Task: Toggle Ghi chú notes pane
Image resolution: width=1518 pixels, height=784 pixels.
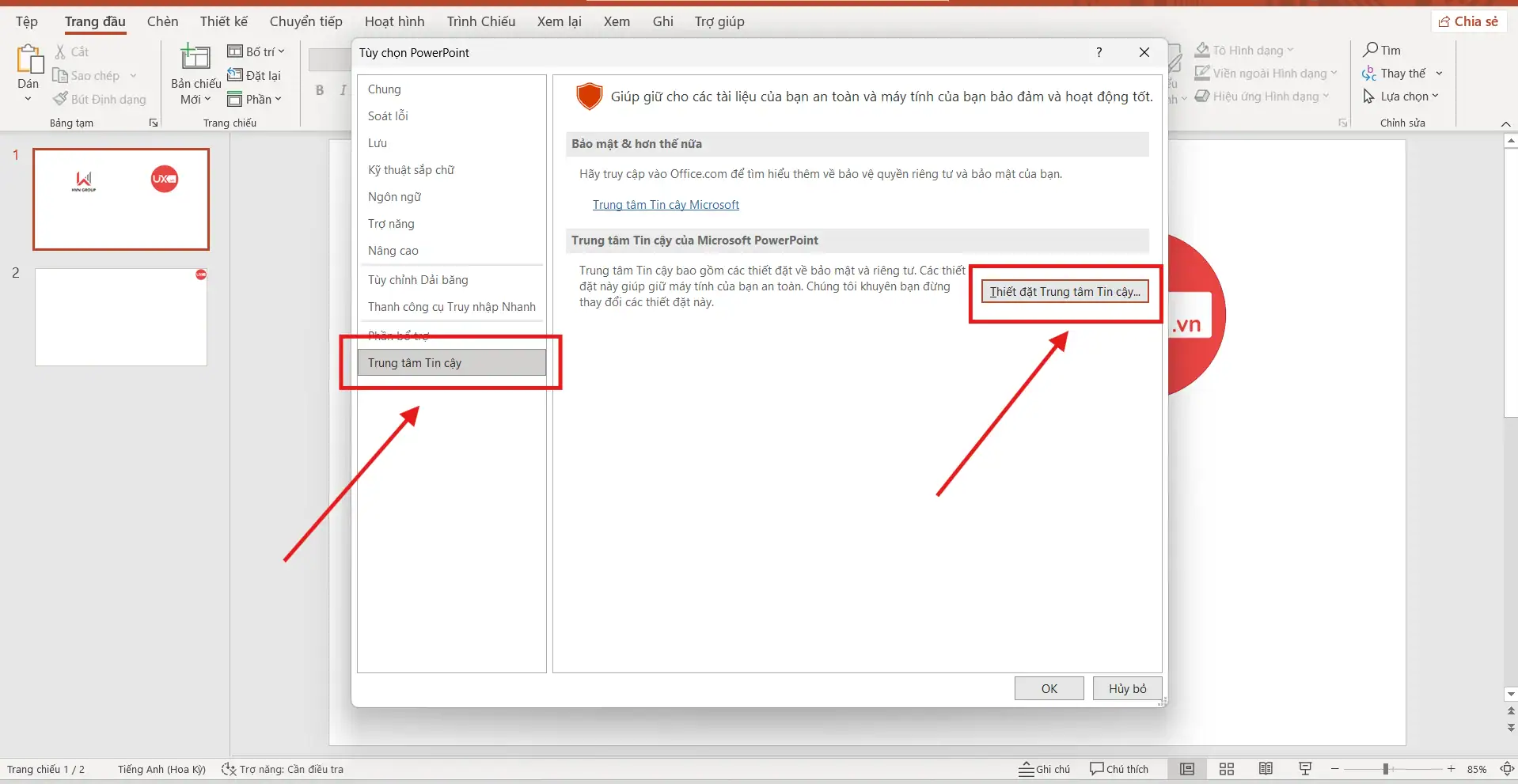Action: tap(1044, 769)
